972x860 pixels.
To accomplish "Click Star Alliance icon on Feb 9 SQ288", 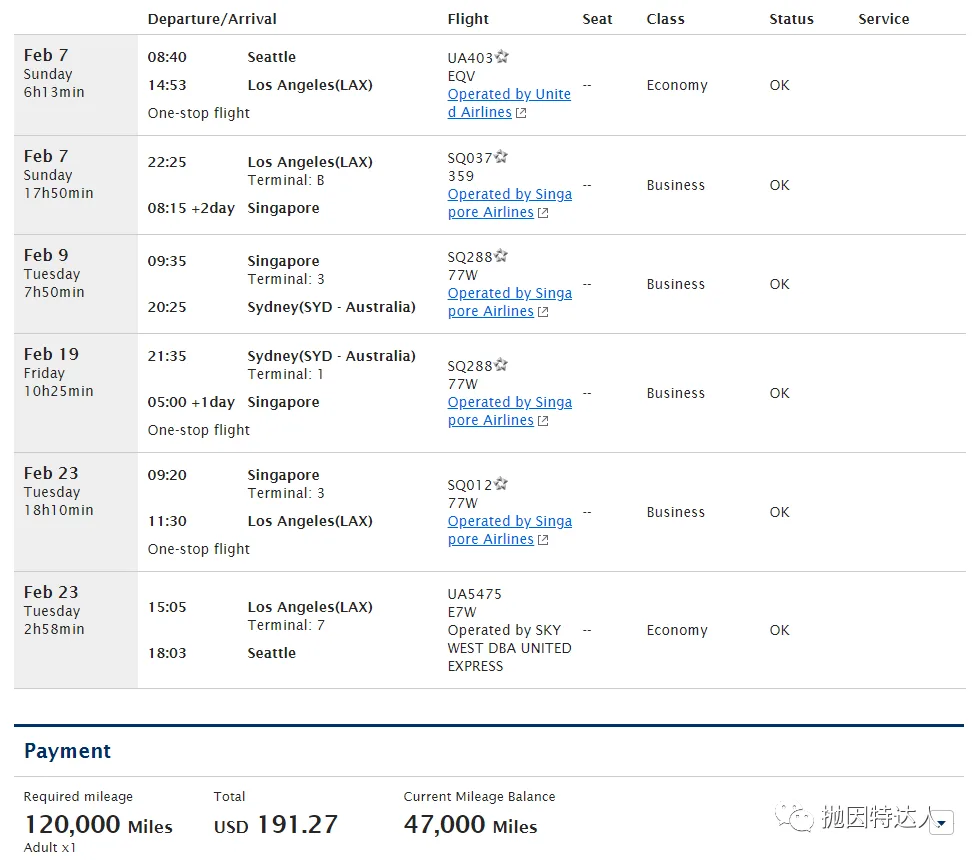I will tap(501, 256).
